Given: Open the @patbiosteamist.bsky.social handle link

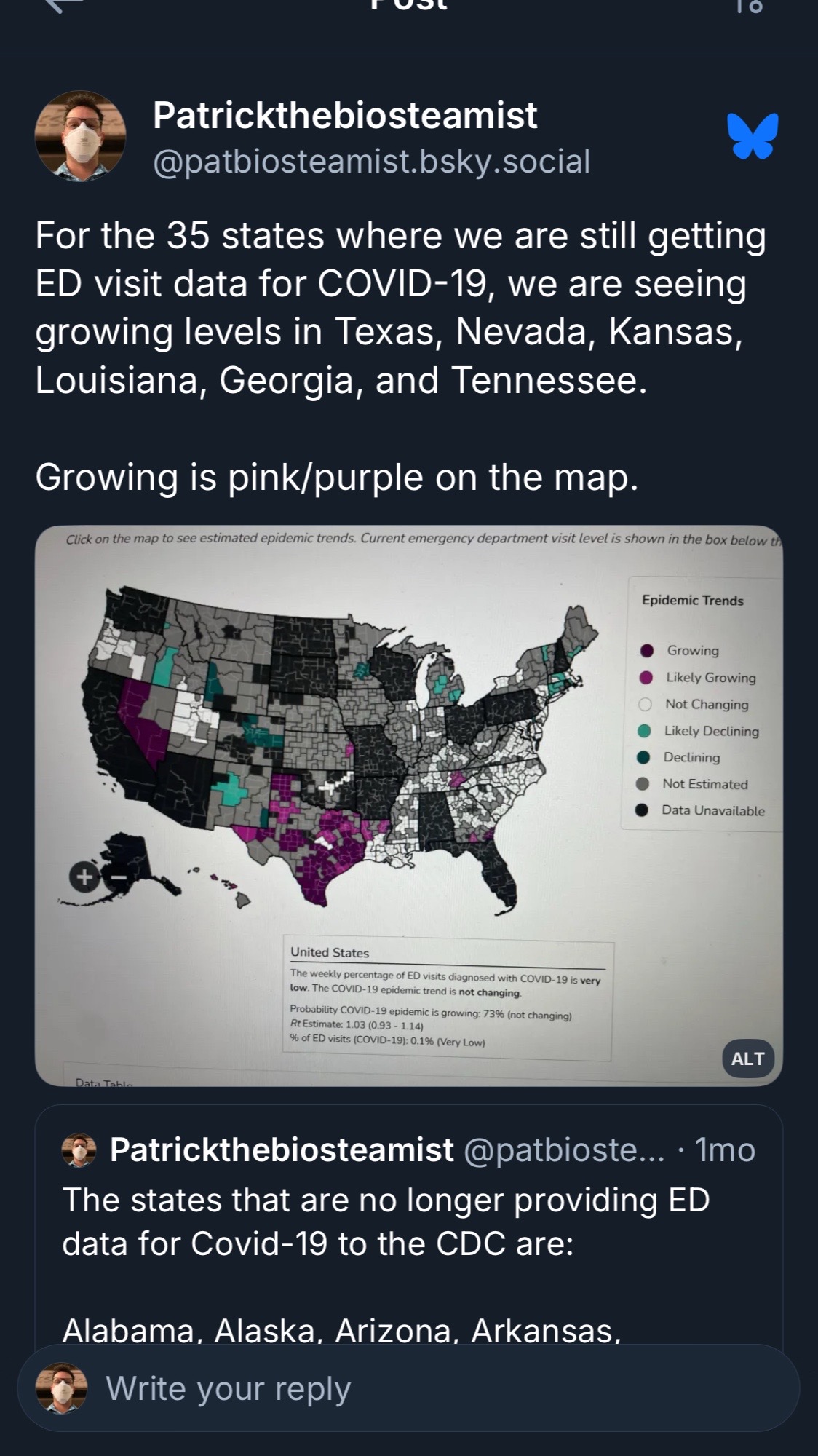Looking at the screenshot, I should coord(372,162).
